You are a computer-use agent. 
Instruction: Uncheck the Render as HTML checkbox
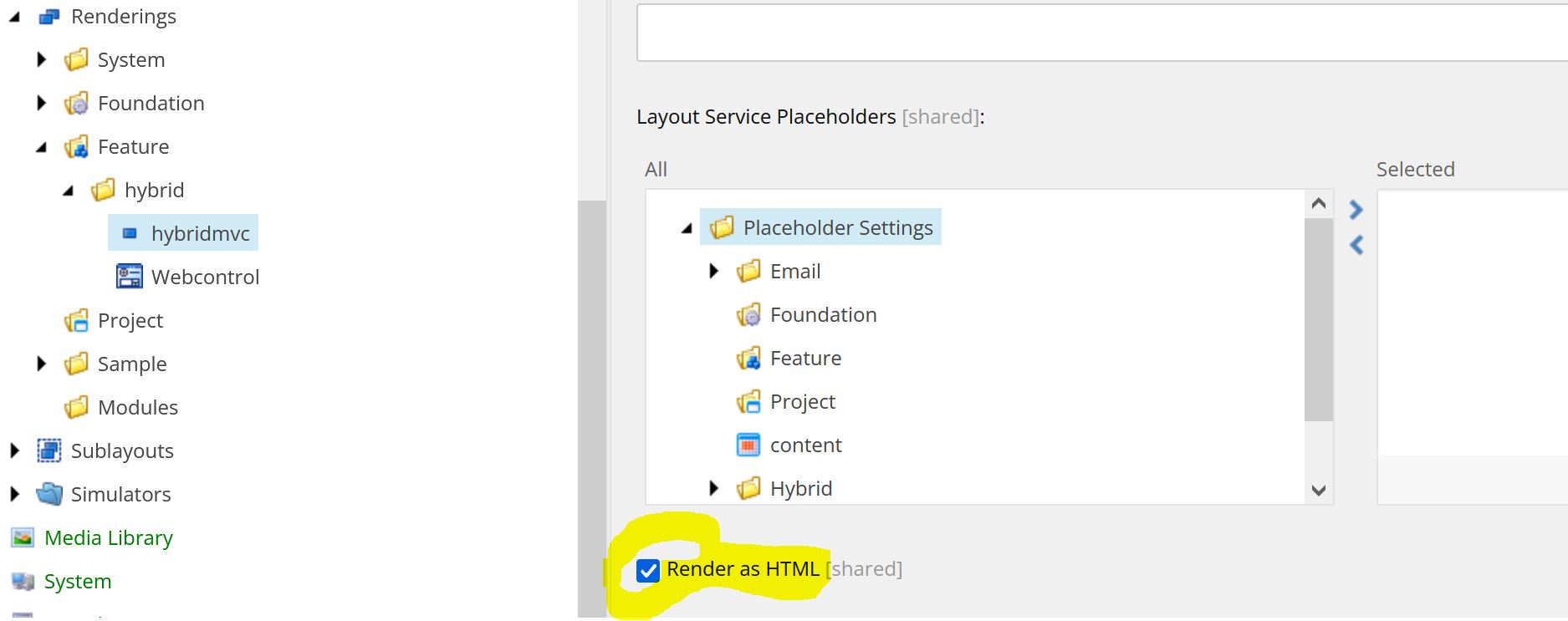[648, 571]
